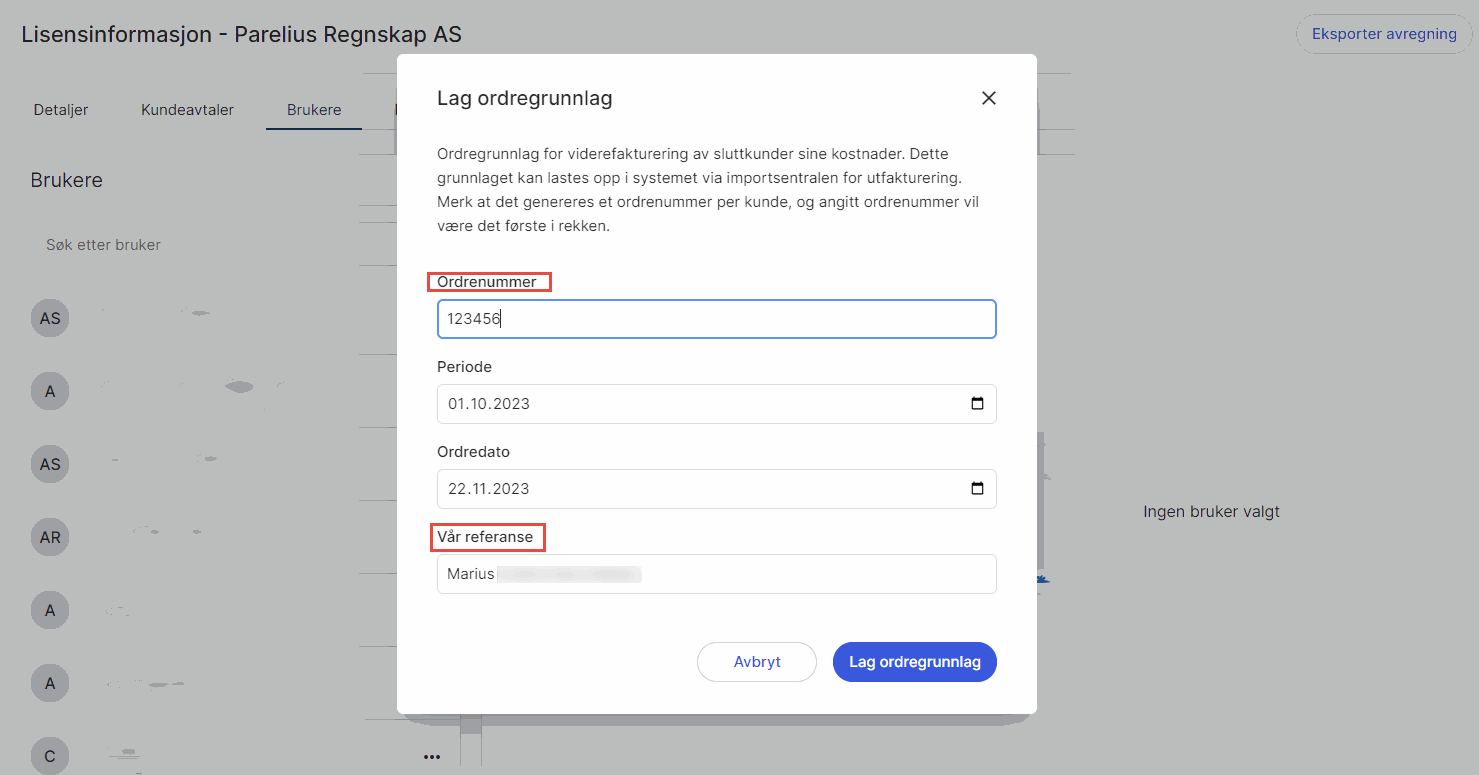Open the Kundeavtaler tab
This screenshot has width=1479, height=775.
tap(187, 110)
